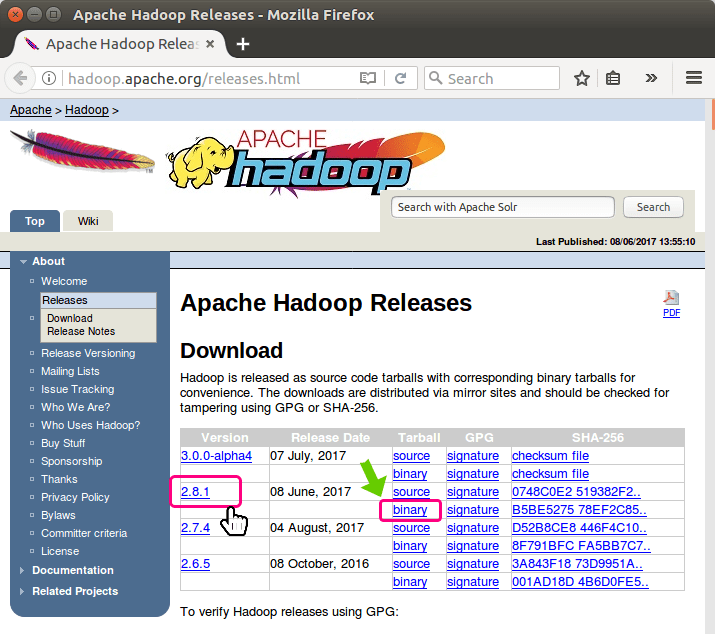716x635 pixels.
Task: Open Who We Are? sidebar link
Action: pos(76,407)
